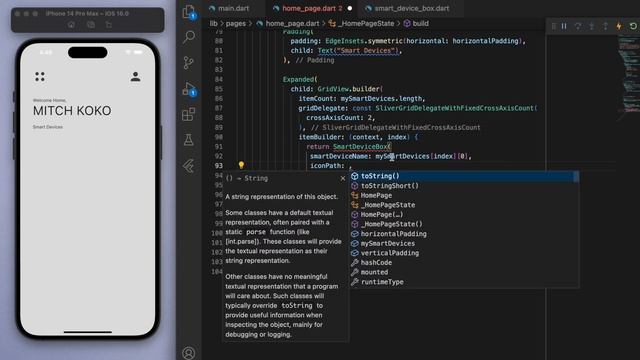Image resolution: width=640 pixels, height=360 pixels.
Task: Open the Source Control view
Action: click(x=189, y=62)
